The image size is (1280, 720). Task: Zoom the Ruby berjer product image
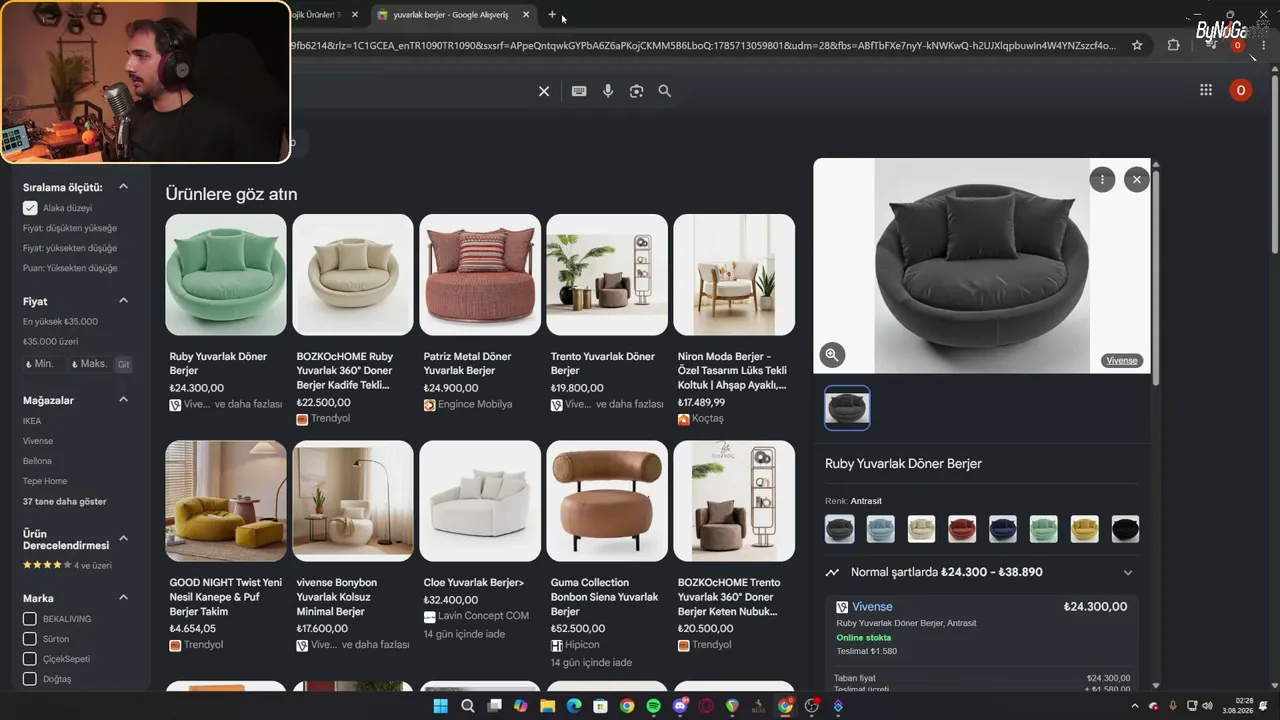pos(832,354)
